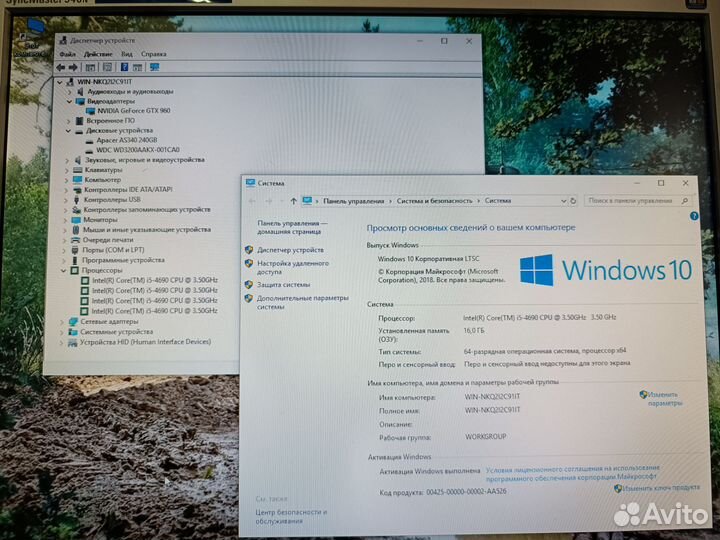The width and height of the screenshot is (720, 540).
Task: Select Мыши и иные указывающие устройства
Action: 147,230
